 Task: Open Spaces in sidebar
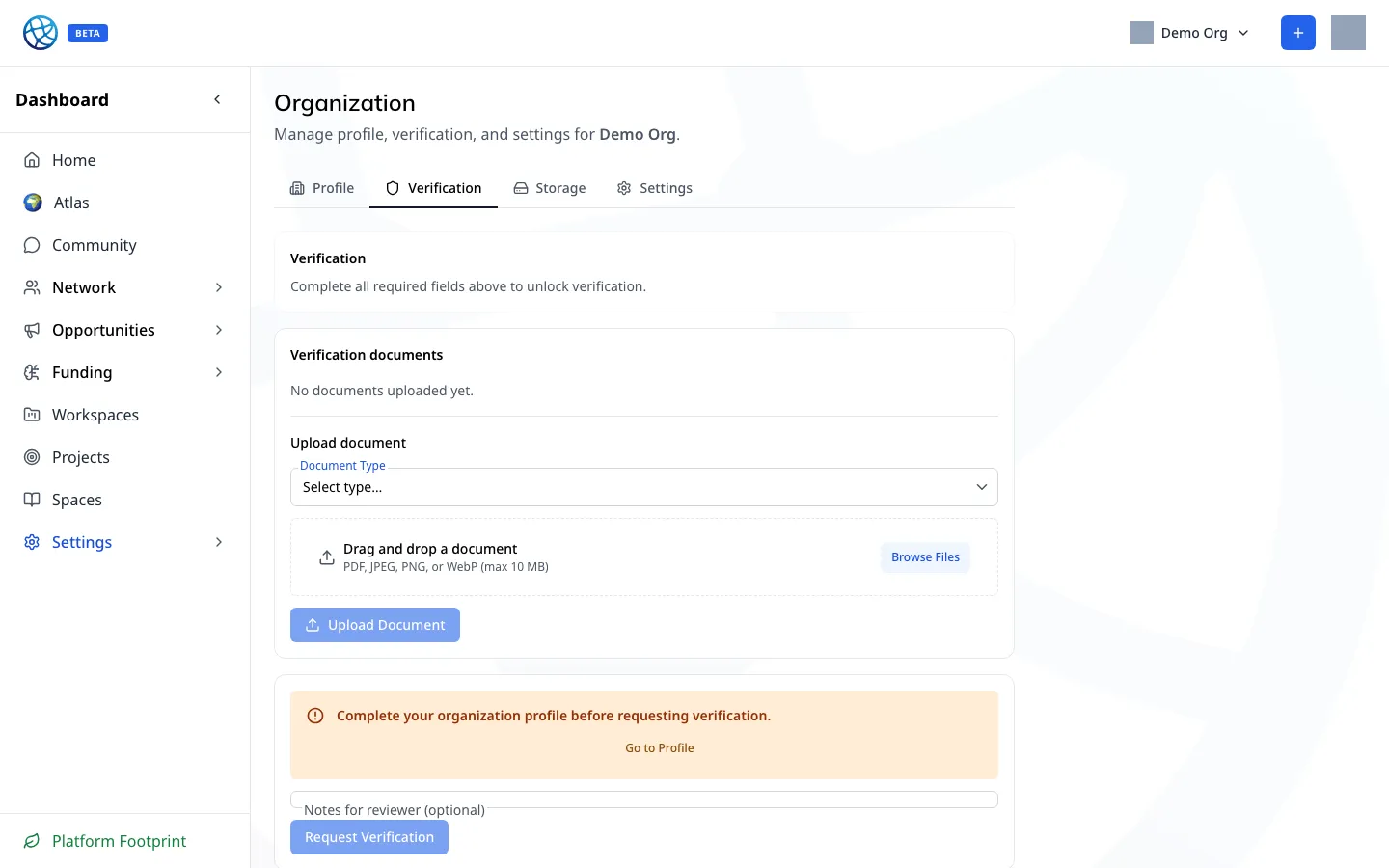tap(125, 500)
